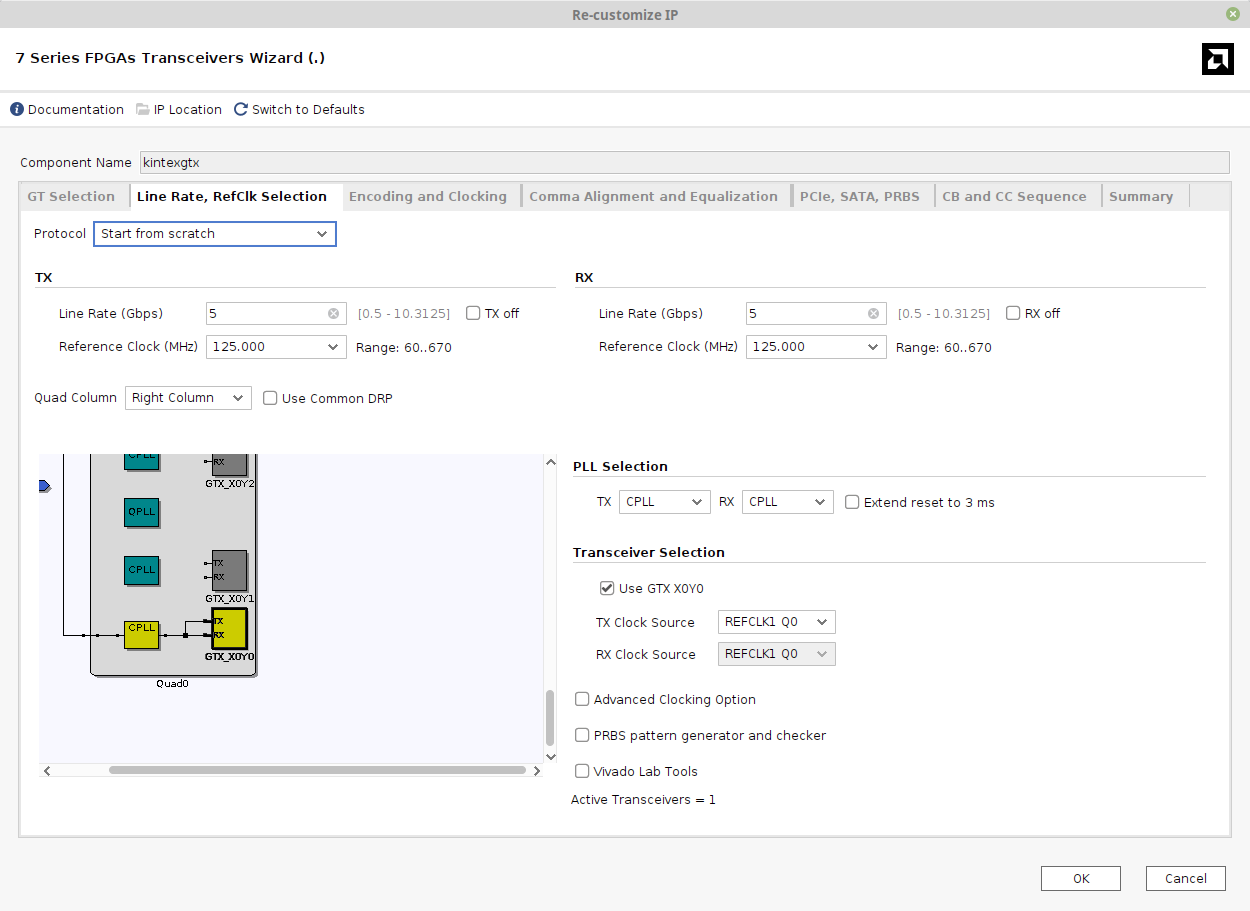
Task: Enable the TX off checkbox
Action: 472,312
